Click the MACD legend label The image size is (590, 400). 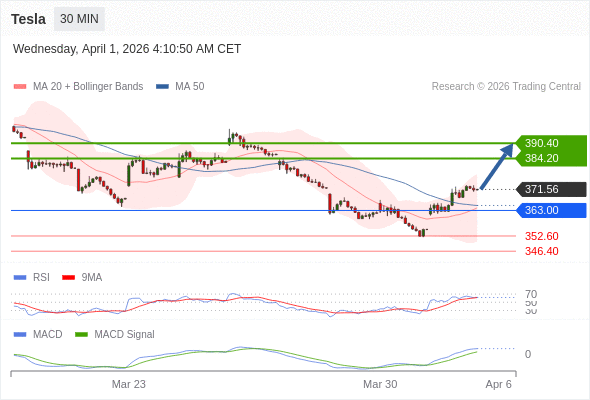click(x=48, y=335)
